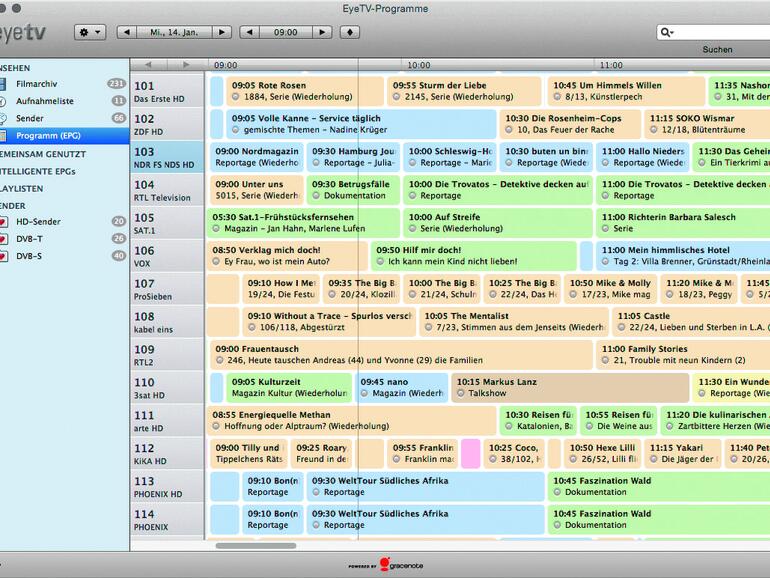Toggle record for Castle 22/24
The image size is (770, 578).
[621, 327]
